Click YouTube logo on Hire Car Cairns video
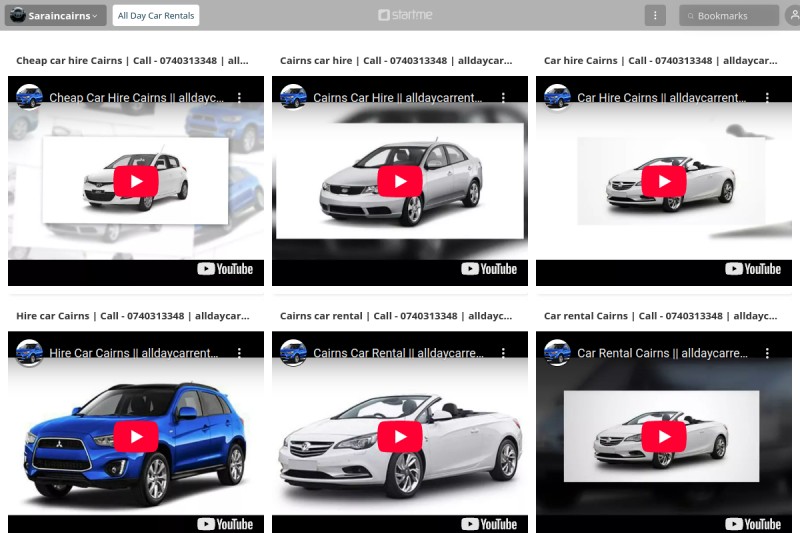Screen dimensions: 800x533 tap(225, 524)
